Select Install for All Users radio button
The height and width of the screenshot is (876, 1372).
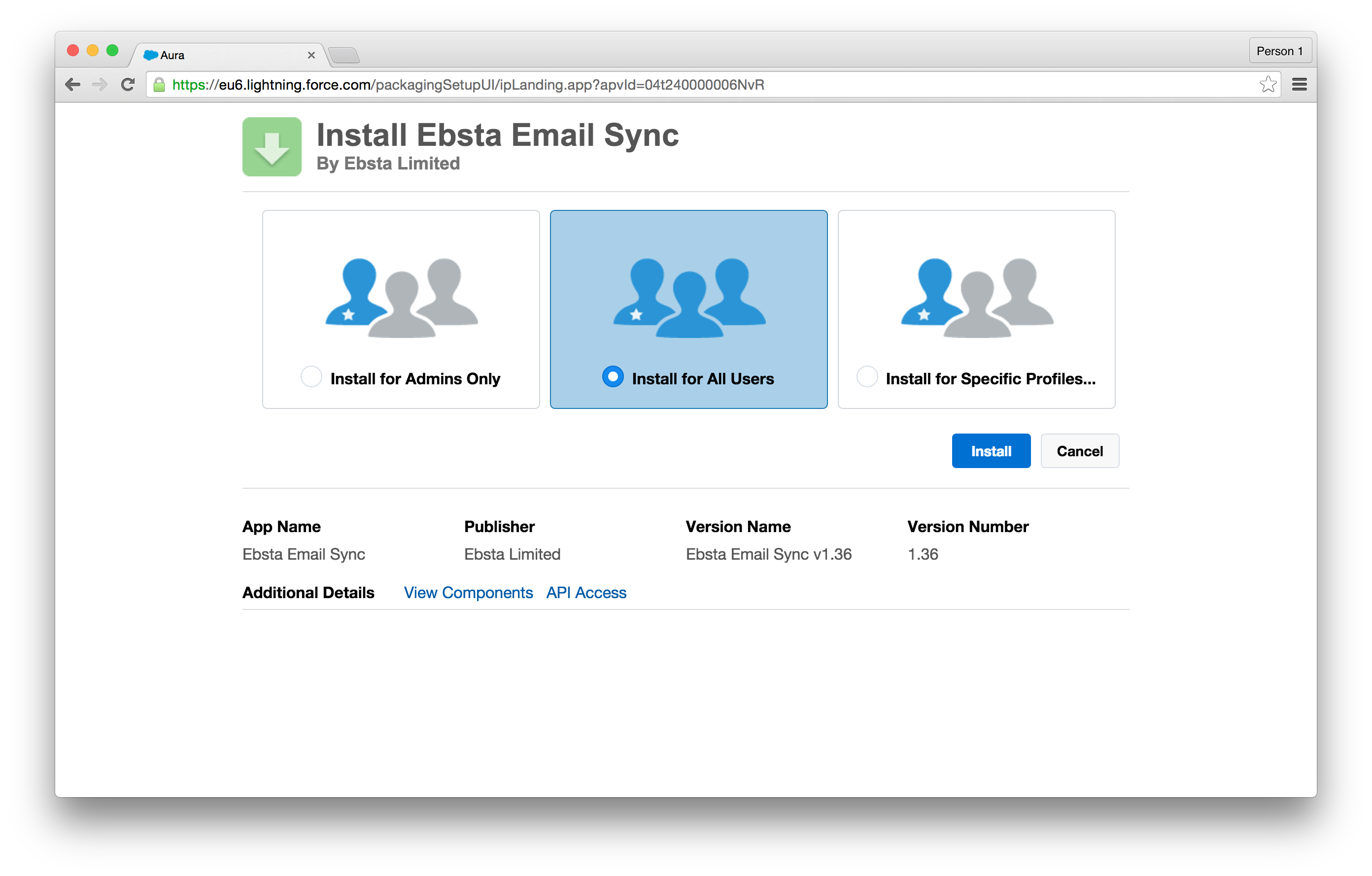[x=613, y=377]
